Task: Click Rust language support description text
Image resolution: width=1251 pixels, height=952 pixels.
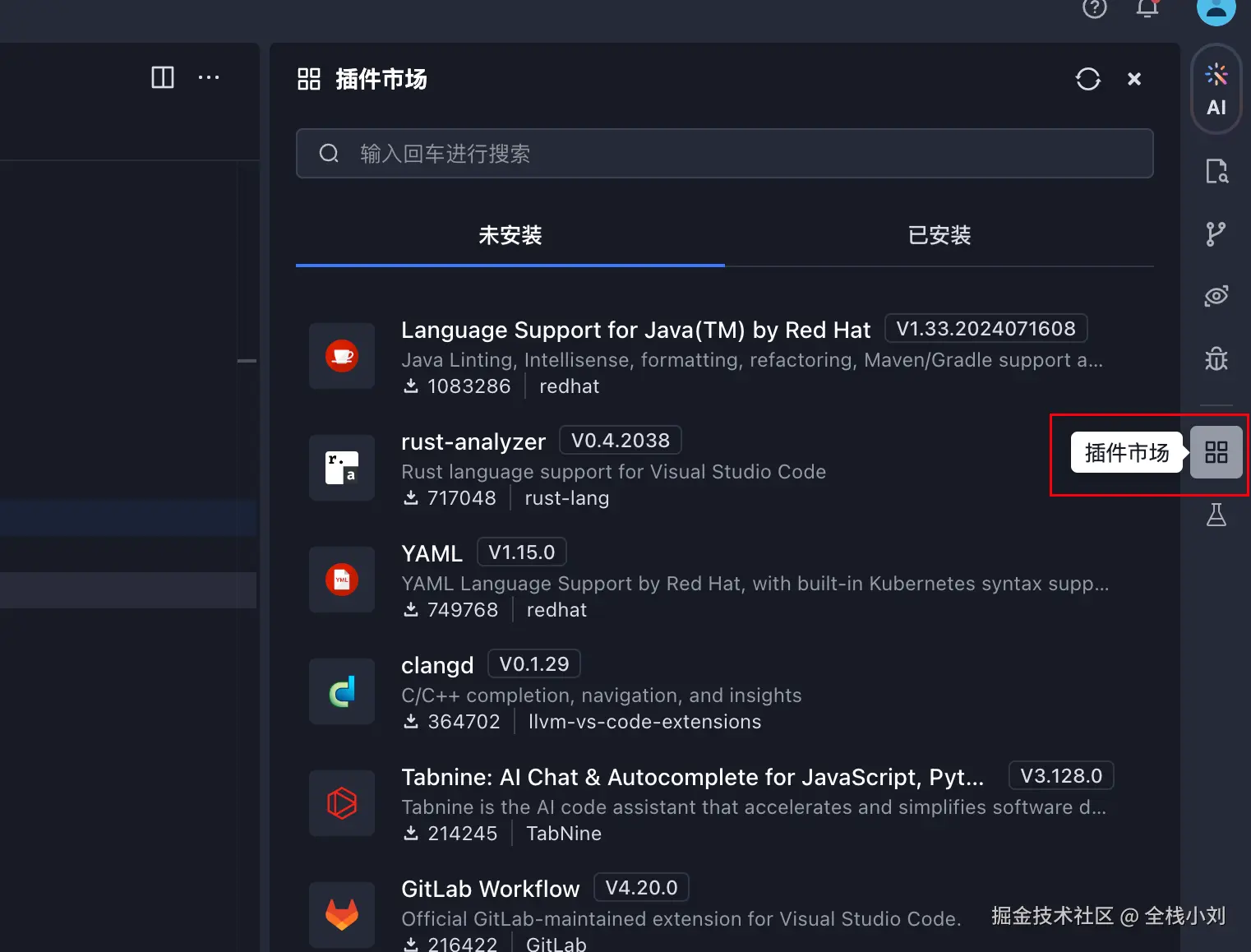Action: (x=614, y=472)
